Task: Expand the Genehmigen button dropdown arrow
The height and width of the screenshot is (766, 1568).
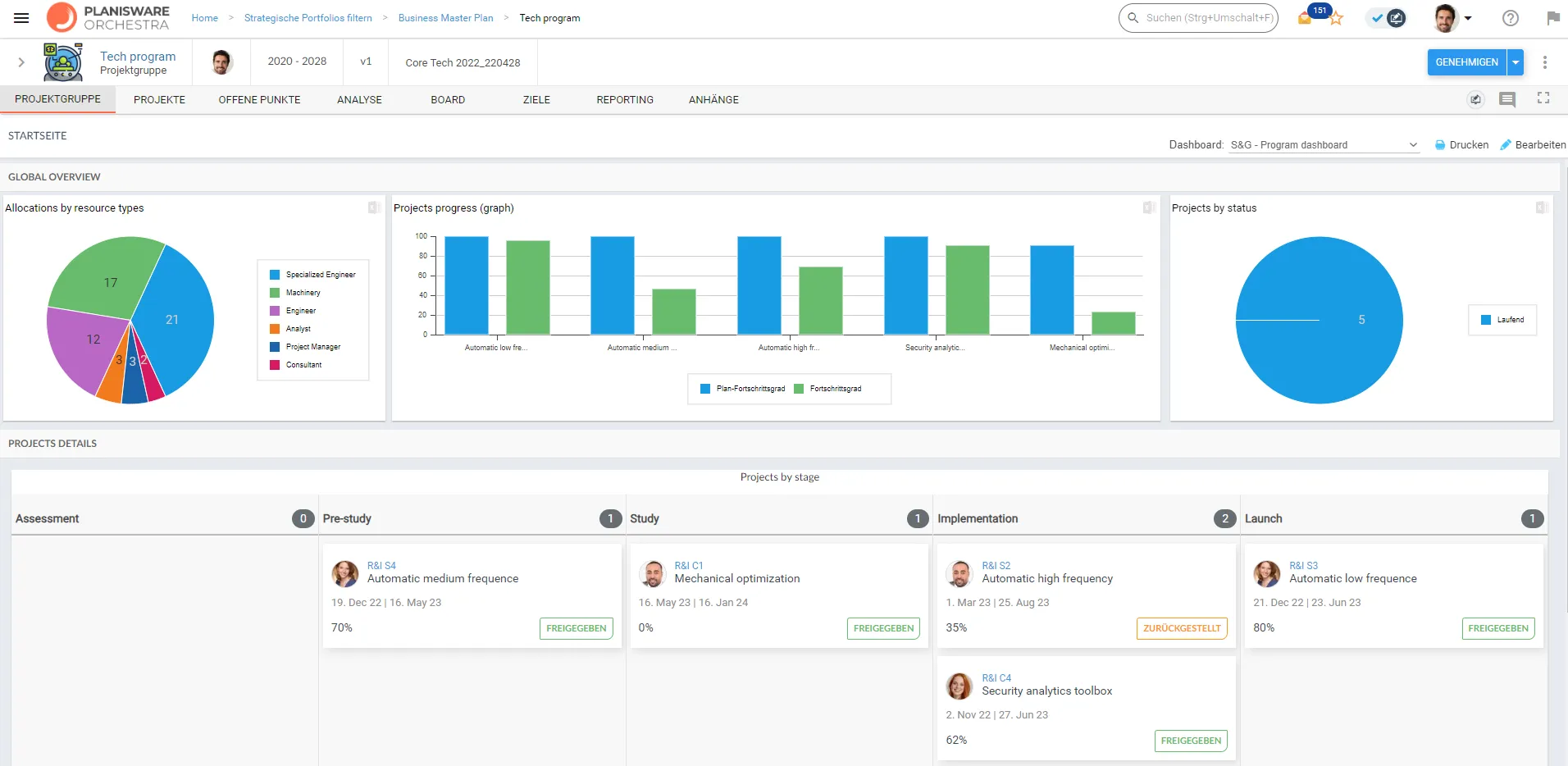Action: (x=1516, y=62)
